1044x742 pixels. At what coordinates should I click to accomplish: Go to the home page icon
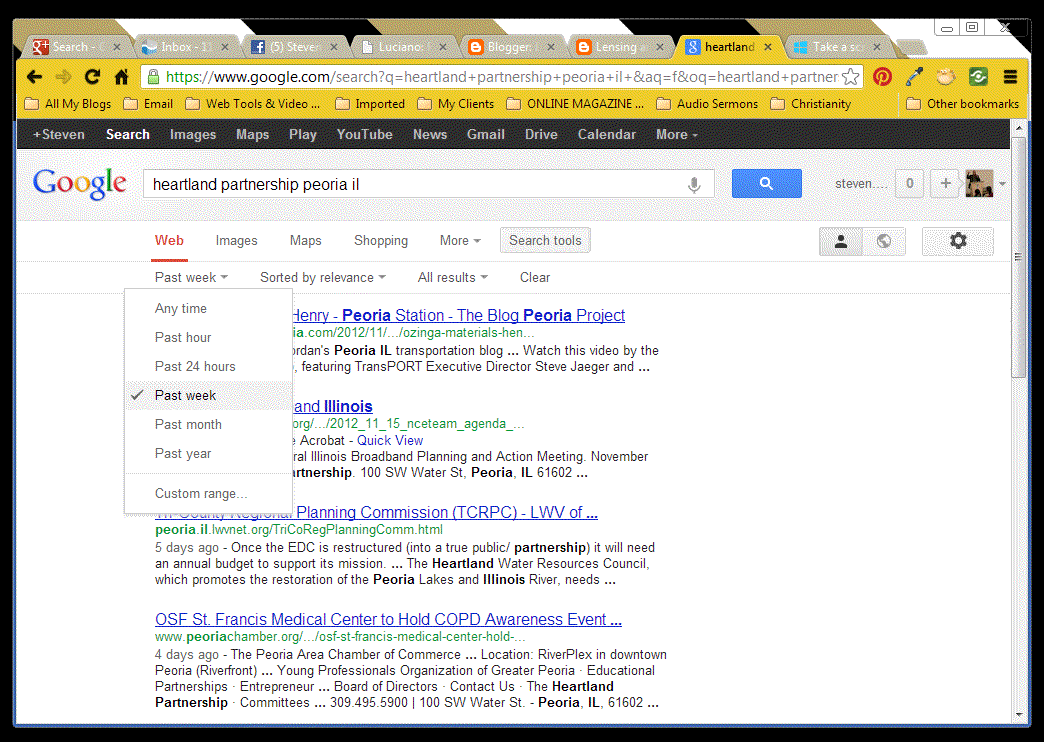121,77
